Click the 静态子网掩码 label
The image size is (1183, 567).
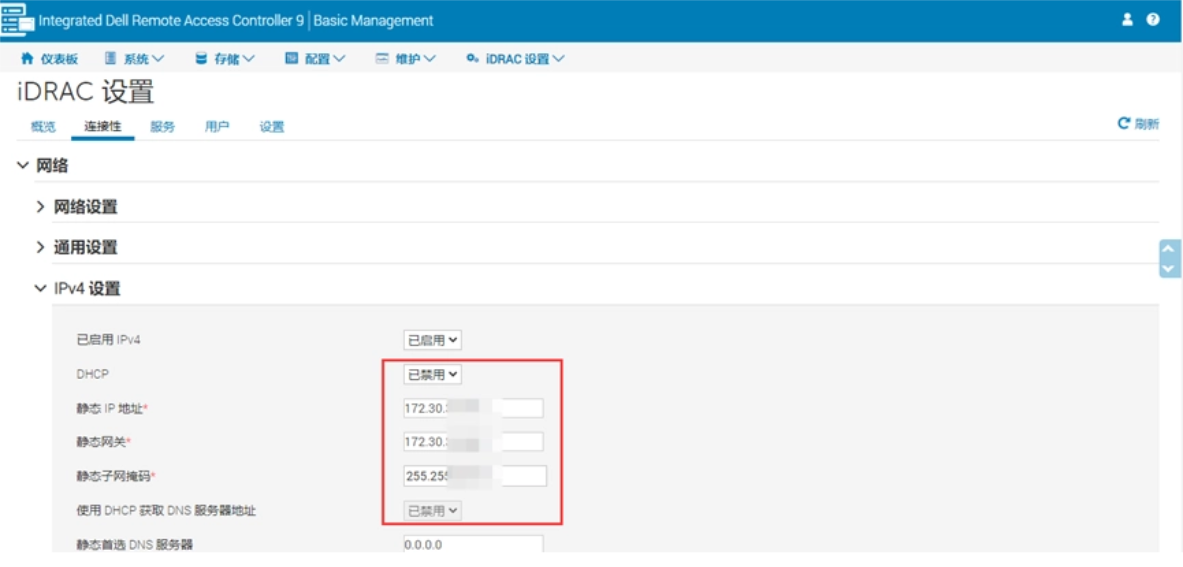pos(115,476)
